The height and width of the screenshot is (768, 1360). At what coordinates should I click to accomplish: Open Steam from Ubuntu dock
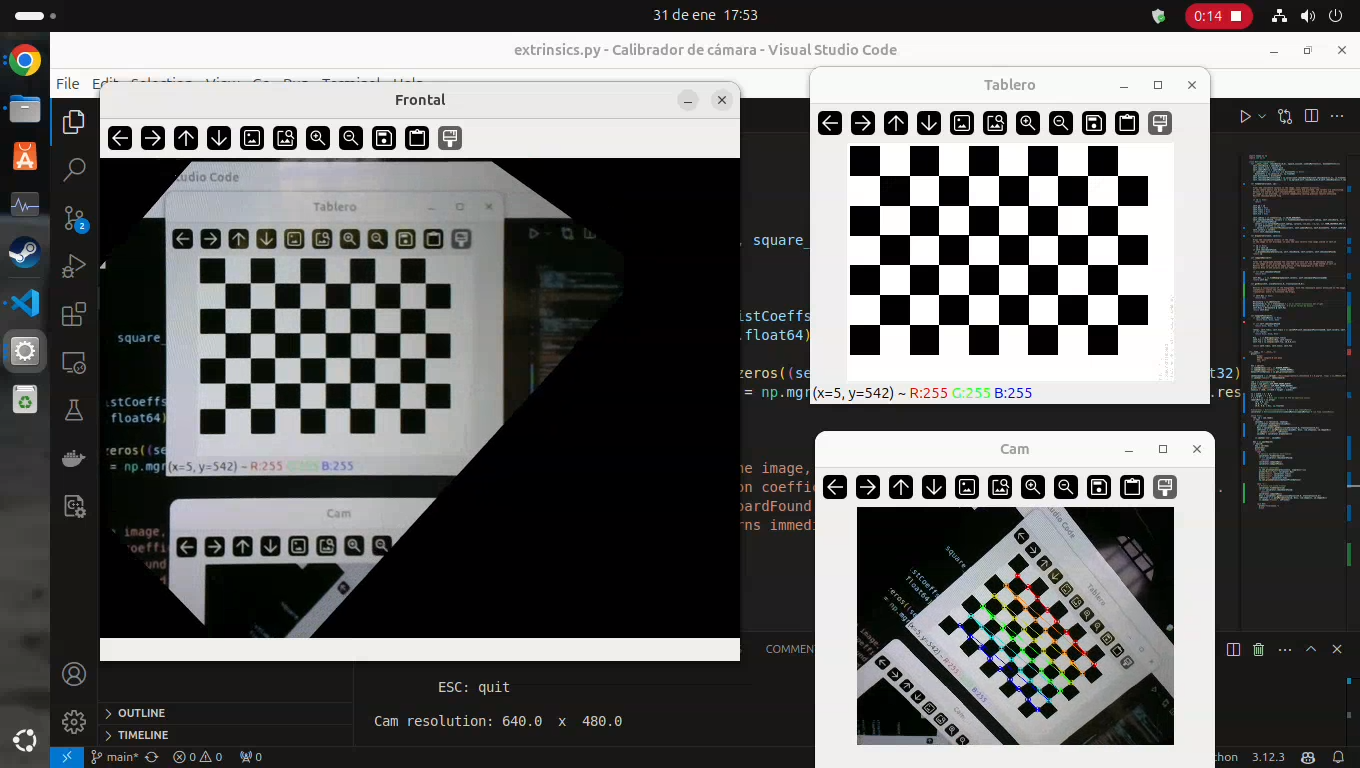25,253
